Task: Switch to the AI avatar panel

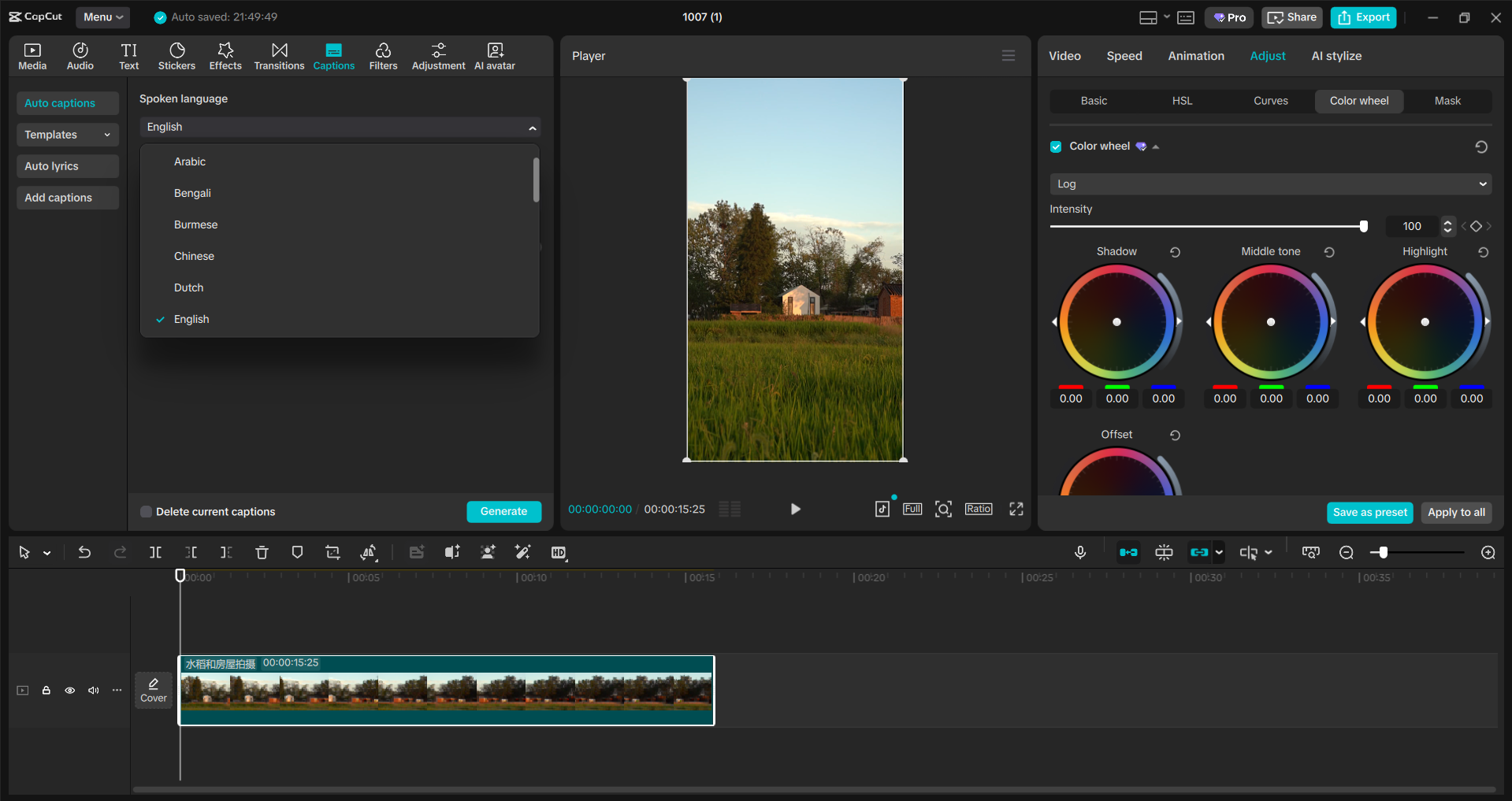Action: [x=494, y=55]
